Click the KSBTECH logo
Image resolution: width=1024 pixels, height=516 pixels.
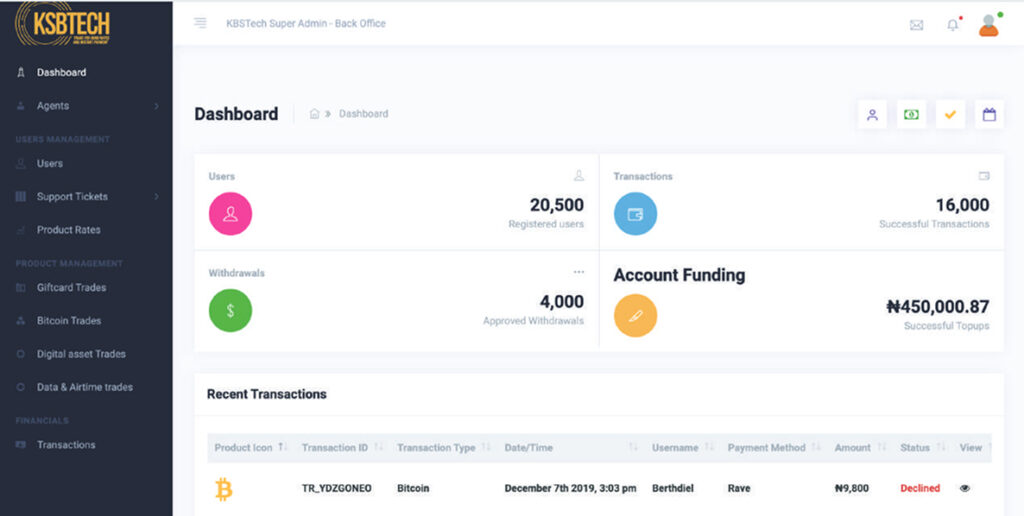click(62, 24)
